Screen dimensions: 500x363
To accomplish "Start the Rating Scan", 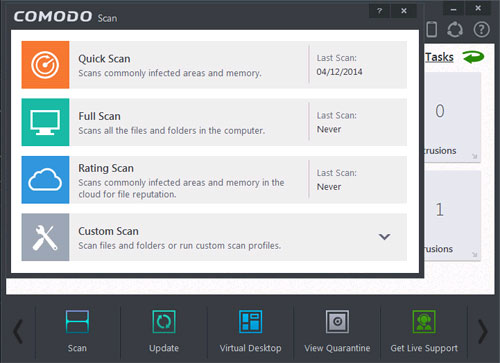I will [214, 180].
